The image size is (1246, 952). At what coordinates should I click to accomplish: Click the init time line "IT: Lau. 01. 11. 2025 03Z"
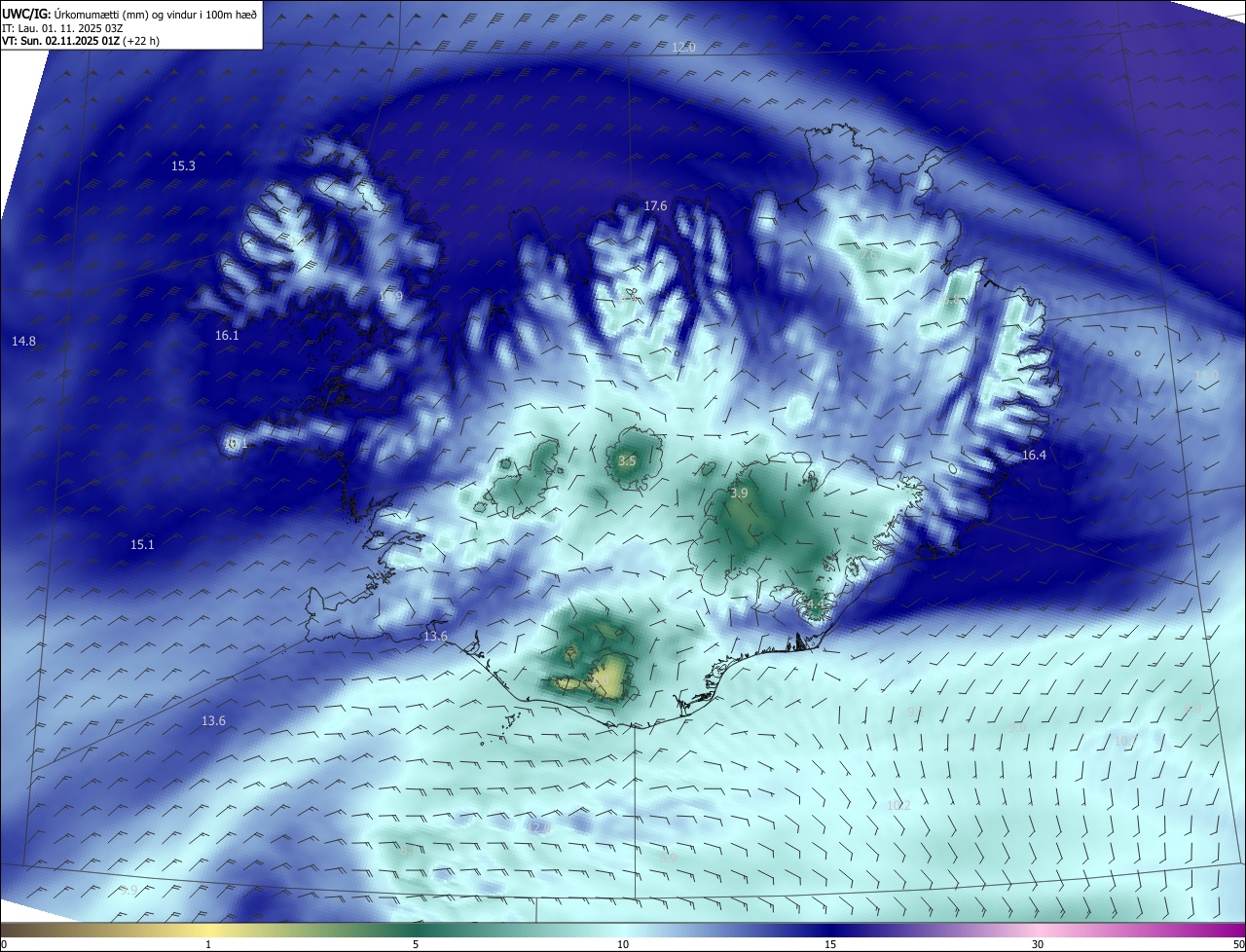pyautogui.click(x=62, y=27)
